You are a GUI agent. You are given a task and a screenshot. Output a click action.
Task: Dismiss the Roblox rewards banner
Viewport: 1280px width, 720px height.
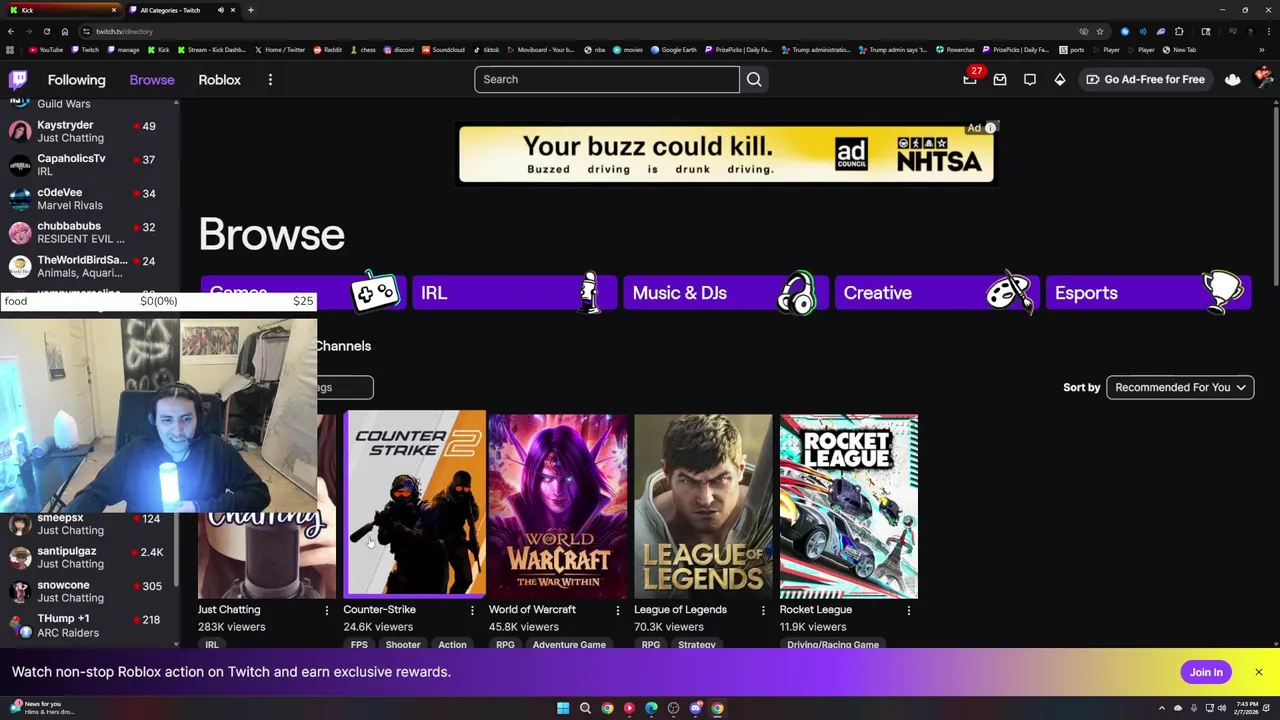coord(1259,672)
